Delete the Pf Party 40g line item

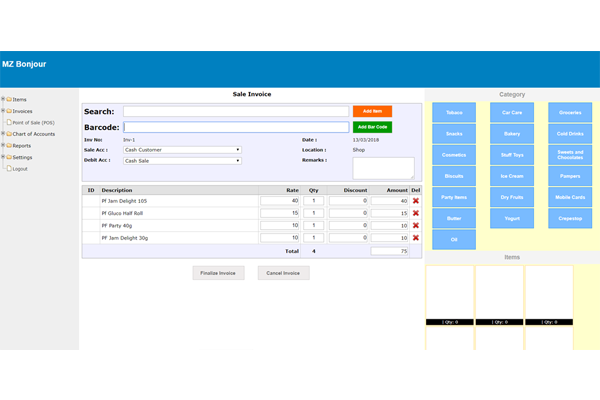[x=416, y=225]
